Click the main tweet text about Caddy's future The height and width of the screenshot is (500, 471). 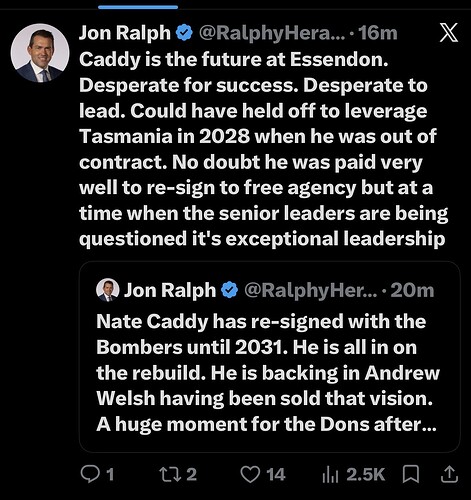263,149
